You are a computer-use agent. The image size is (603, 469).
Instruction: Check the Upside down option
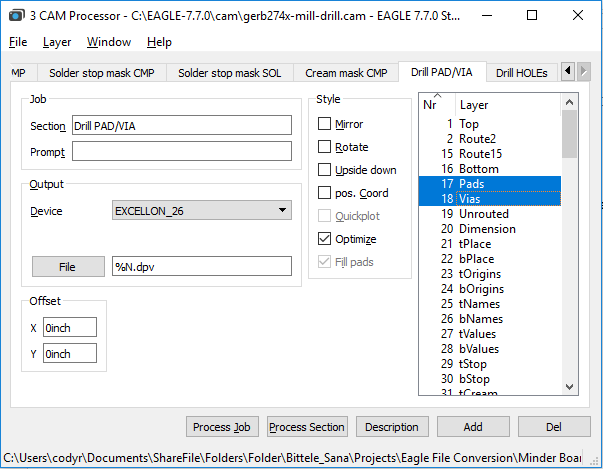325,170
